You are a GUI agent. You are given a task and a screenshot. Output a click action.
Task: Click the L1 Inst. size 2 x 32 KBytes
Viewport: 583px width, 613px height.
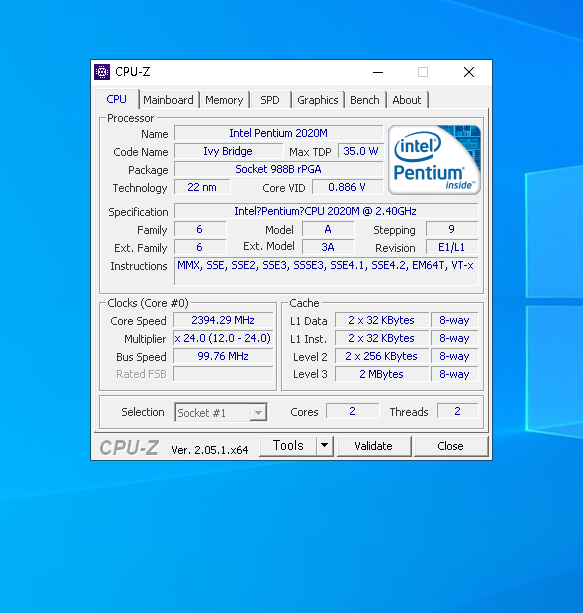(382, 338)
